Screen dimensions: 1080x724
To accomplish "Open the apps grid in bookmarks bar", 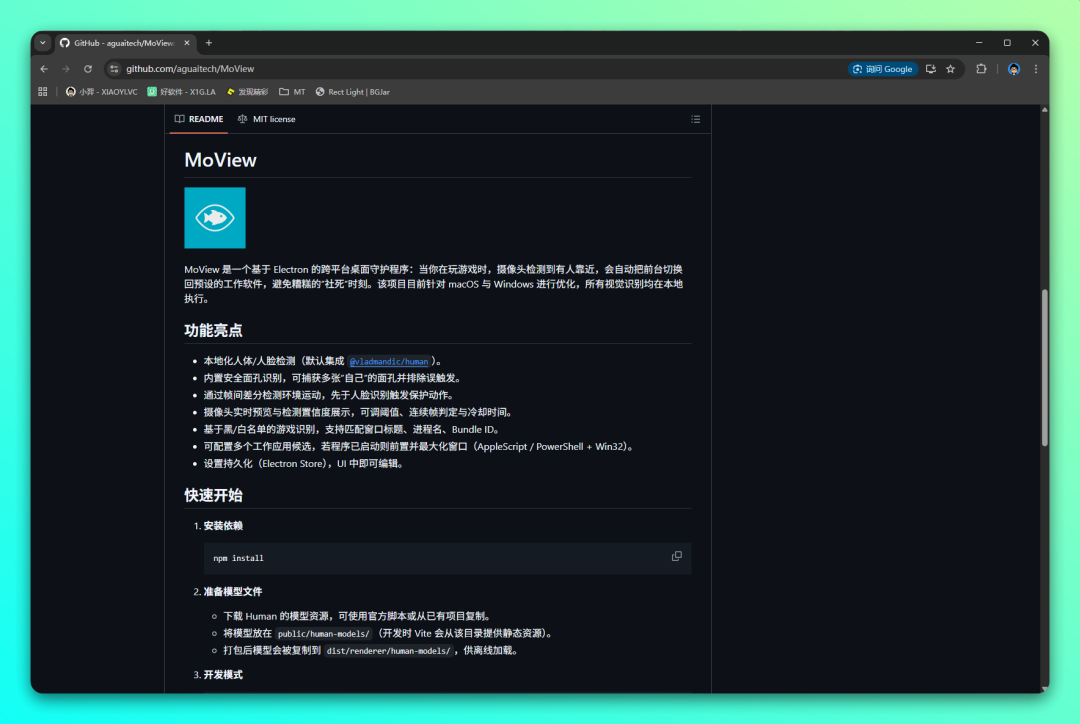I will coord(43,92).
